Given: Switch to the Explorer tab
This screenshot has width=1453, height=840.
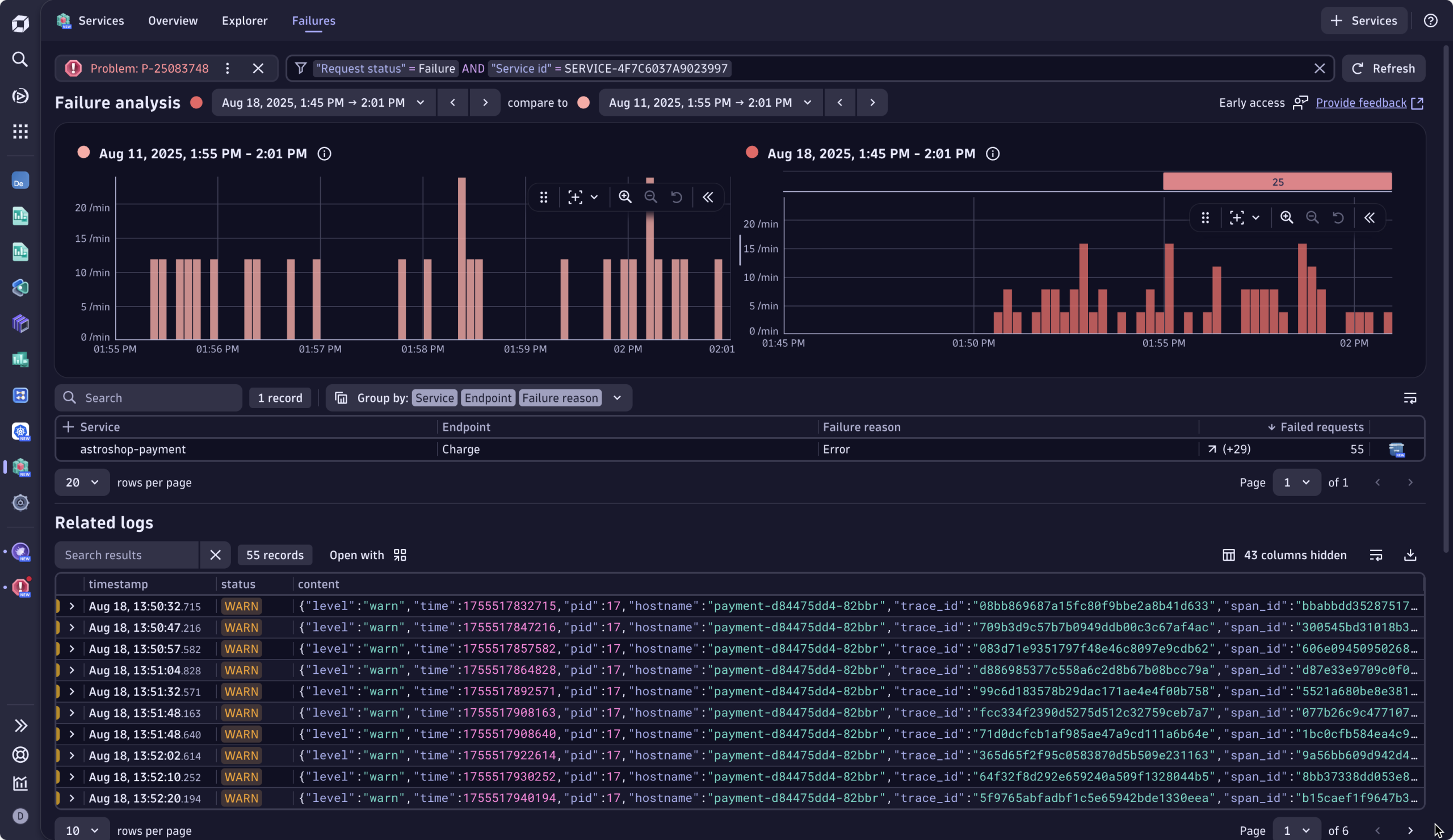Looking at the screenshot, I should [245, 21].
